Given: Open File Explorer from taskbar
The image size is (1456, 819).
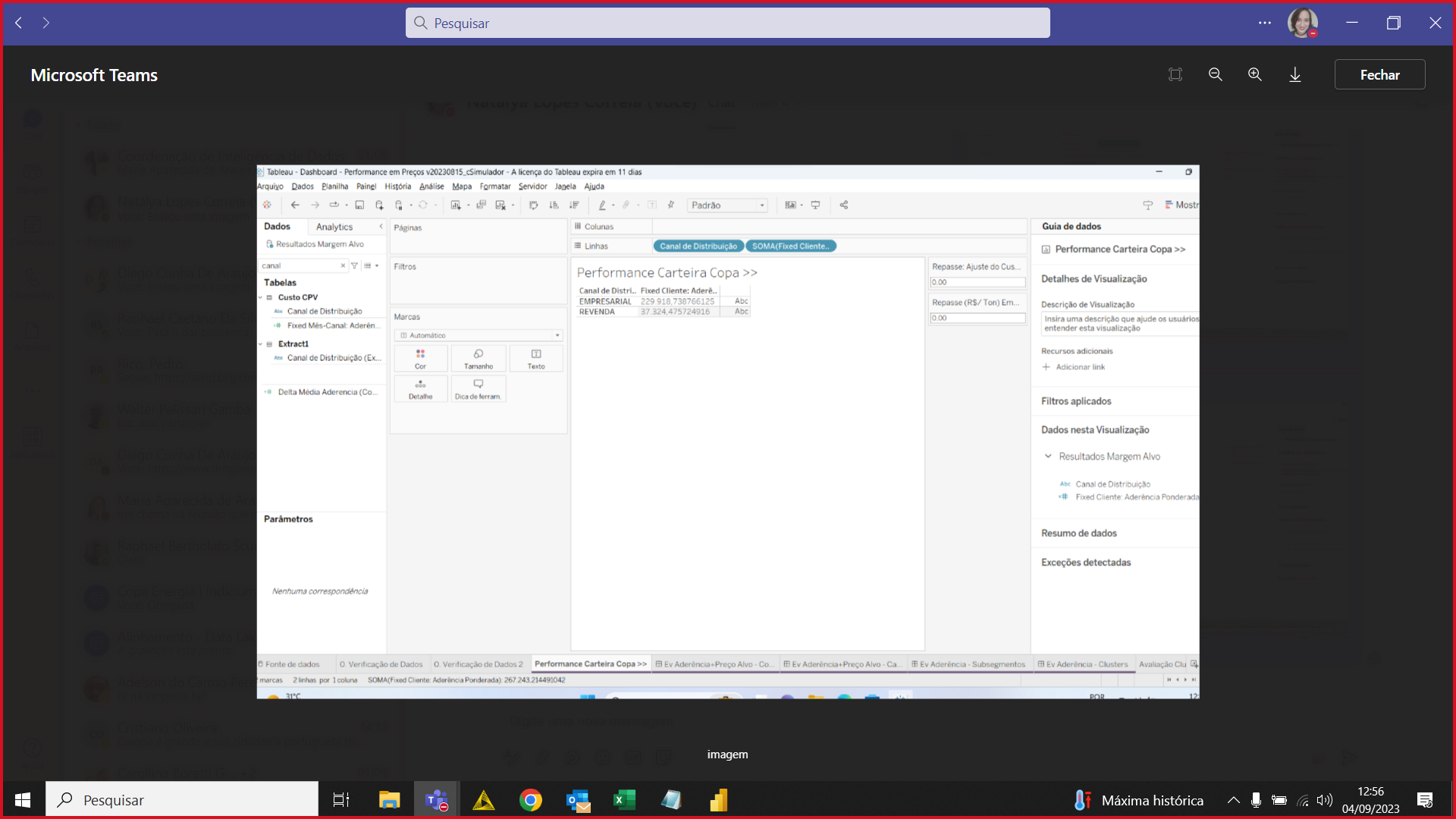Looking at the screenshot, I should click(389, 800).
